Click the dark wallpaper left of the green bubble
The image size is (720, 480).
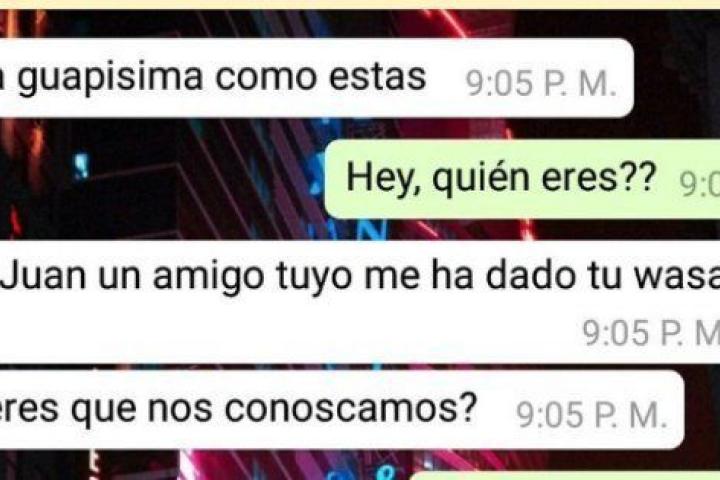point(161,179)
